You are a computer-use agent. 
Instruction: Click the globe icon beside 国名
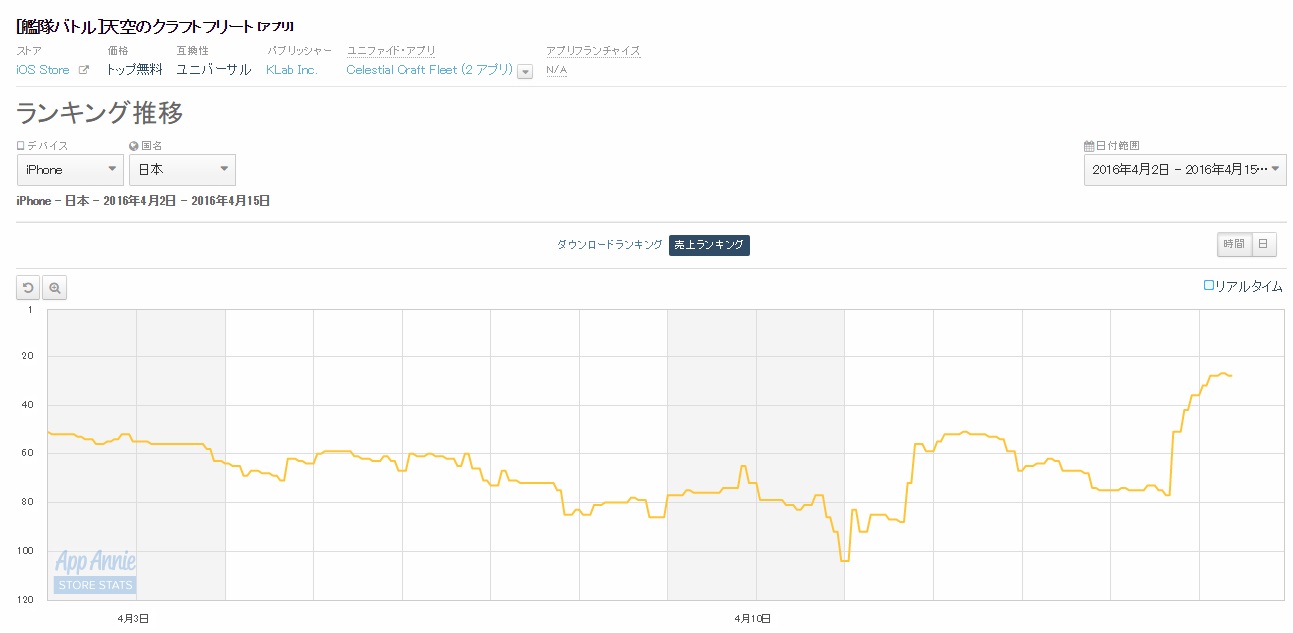[134, 146]
